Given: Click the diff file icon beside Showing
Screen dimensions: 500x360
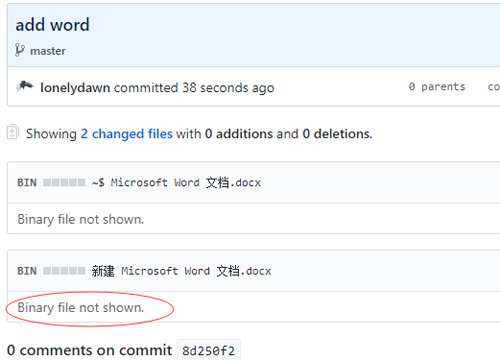Looking at the screenshot, I should pyautogui.click(x=13, y=132).
